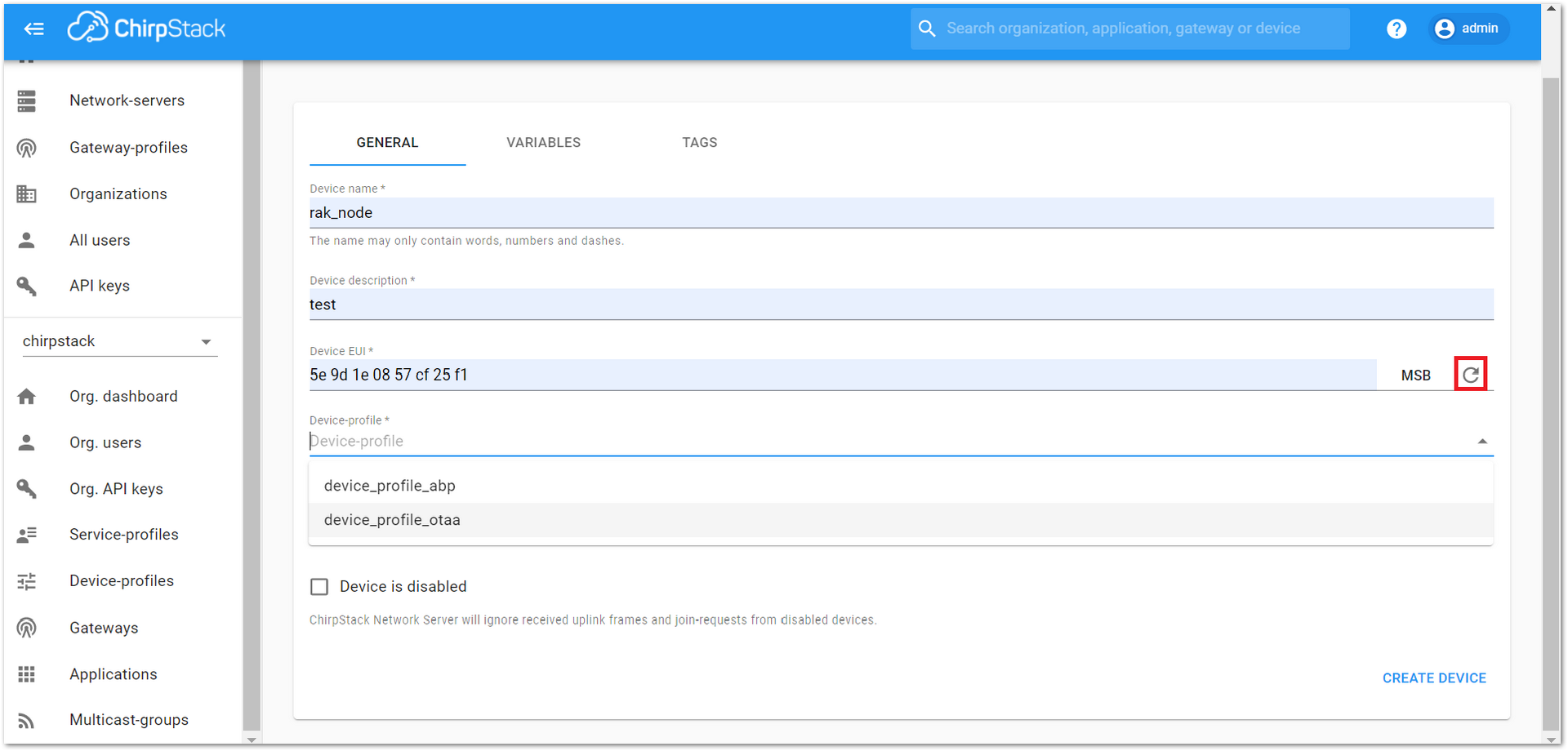Go to Organizations

tap(118, 194)
